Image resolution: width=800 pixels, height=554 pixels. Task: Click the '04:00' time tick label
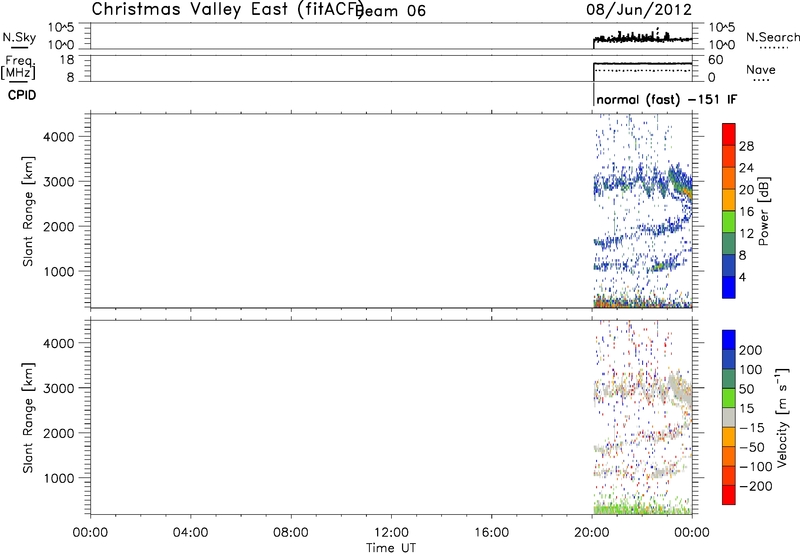click(190, 533)
